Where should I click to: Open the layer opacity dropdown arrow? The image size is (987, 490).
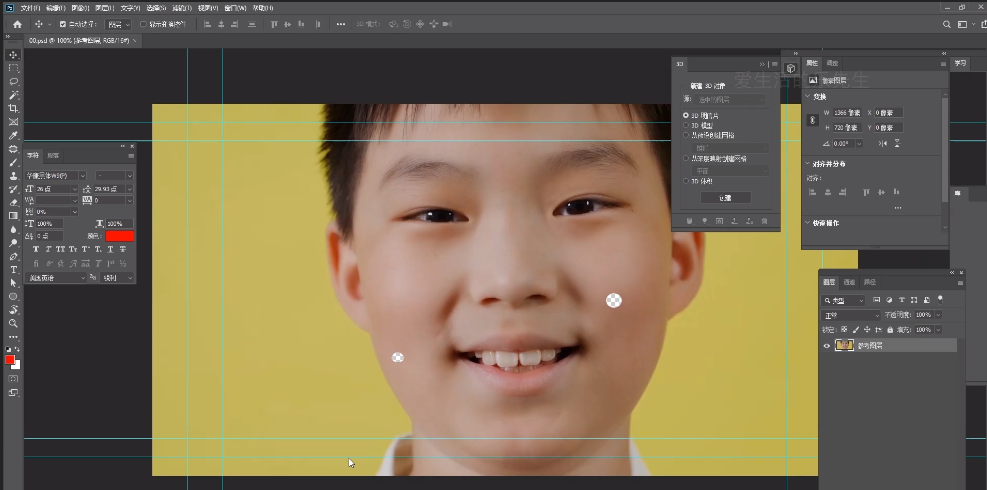[936, 315]
